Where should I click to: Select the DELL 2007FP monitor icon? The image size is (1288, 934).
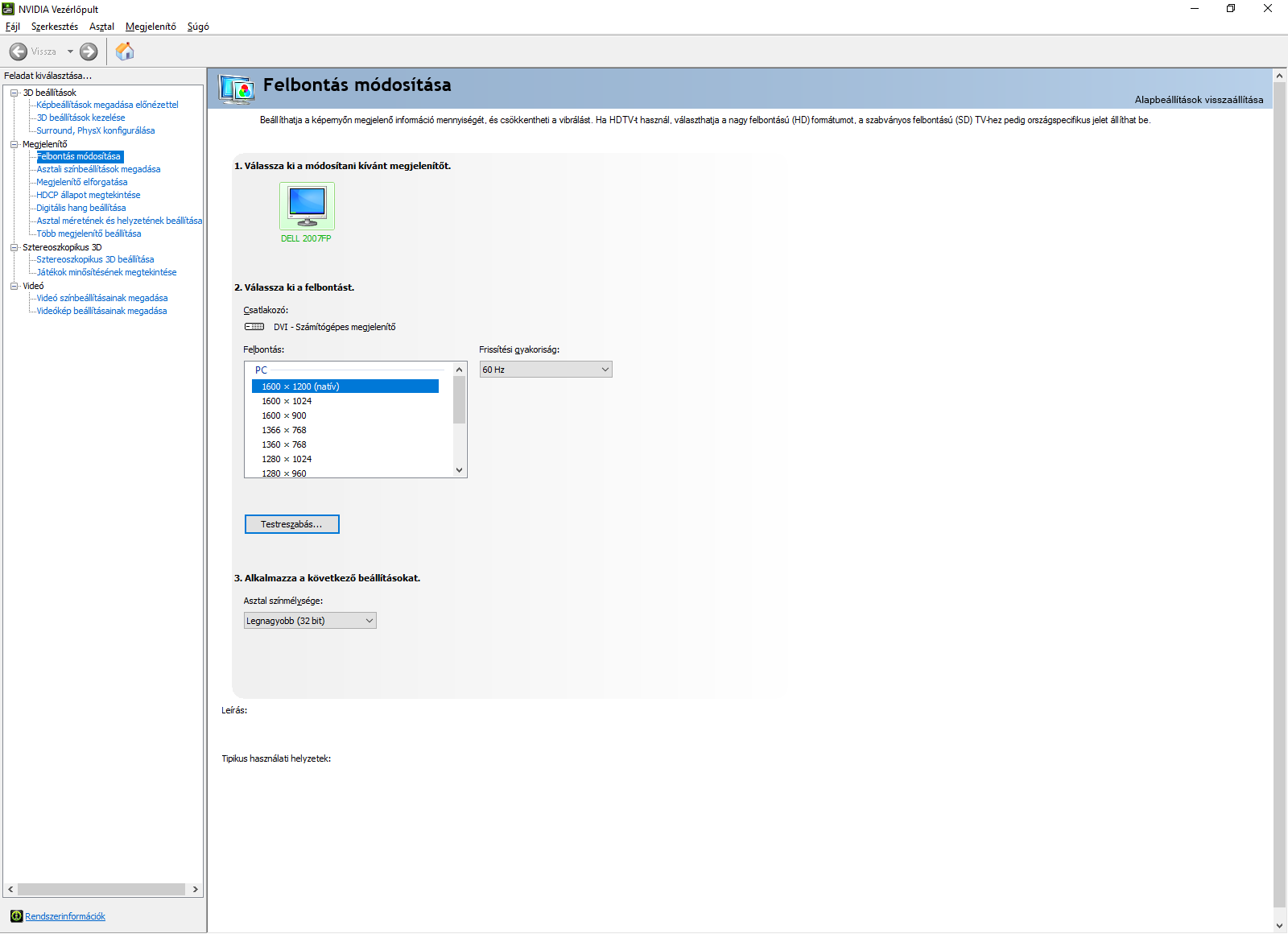pyautogui.click(x=307, y=206)
